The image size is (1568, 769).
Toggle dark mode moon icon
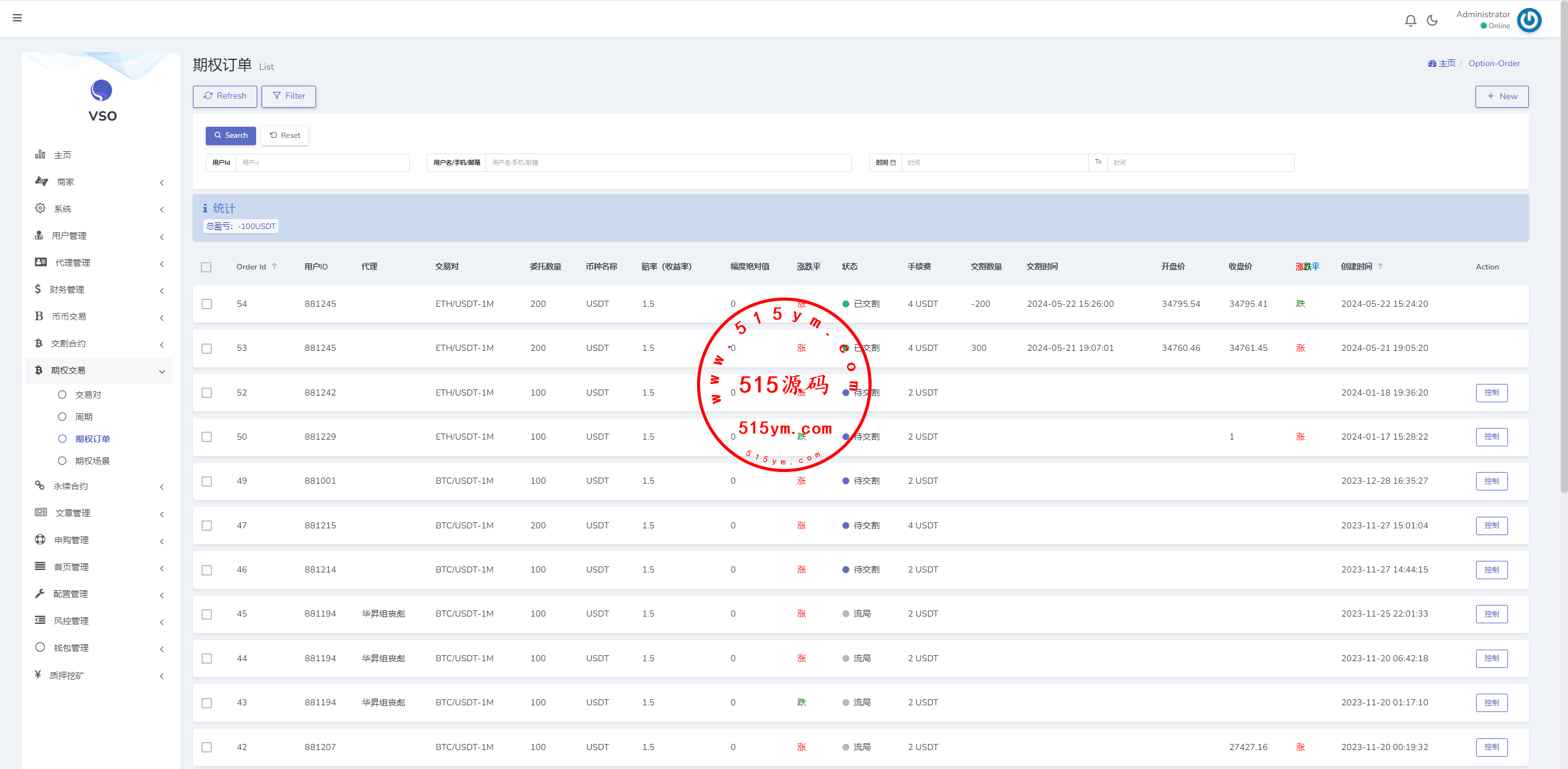point(1432,21)
